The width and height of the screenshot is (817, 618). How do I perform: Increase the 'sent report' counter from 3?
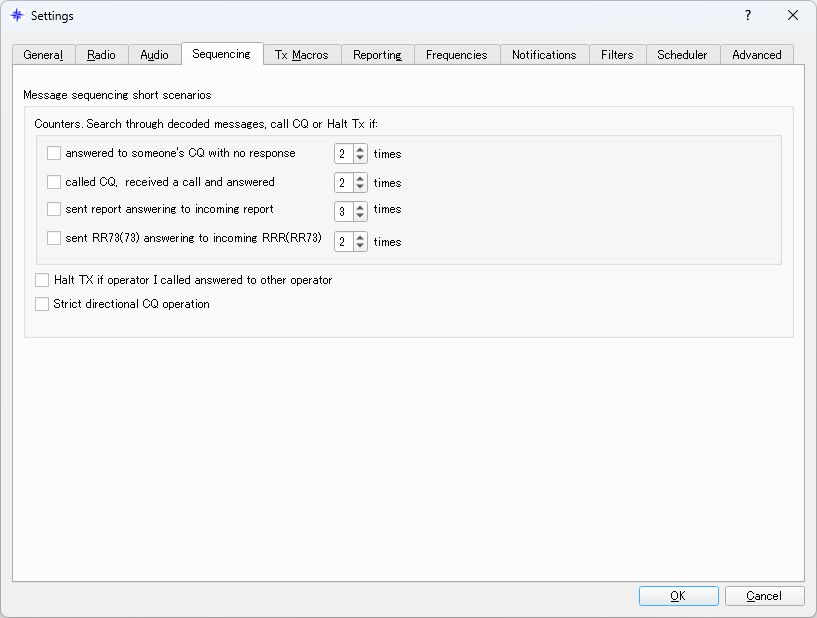point(358,206)
